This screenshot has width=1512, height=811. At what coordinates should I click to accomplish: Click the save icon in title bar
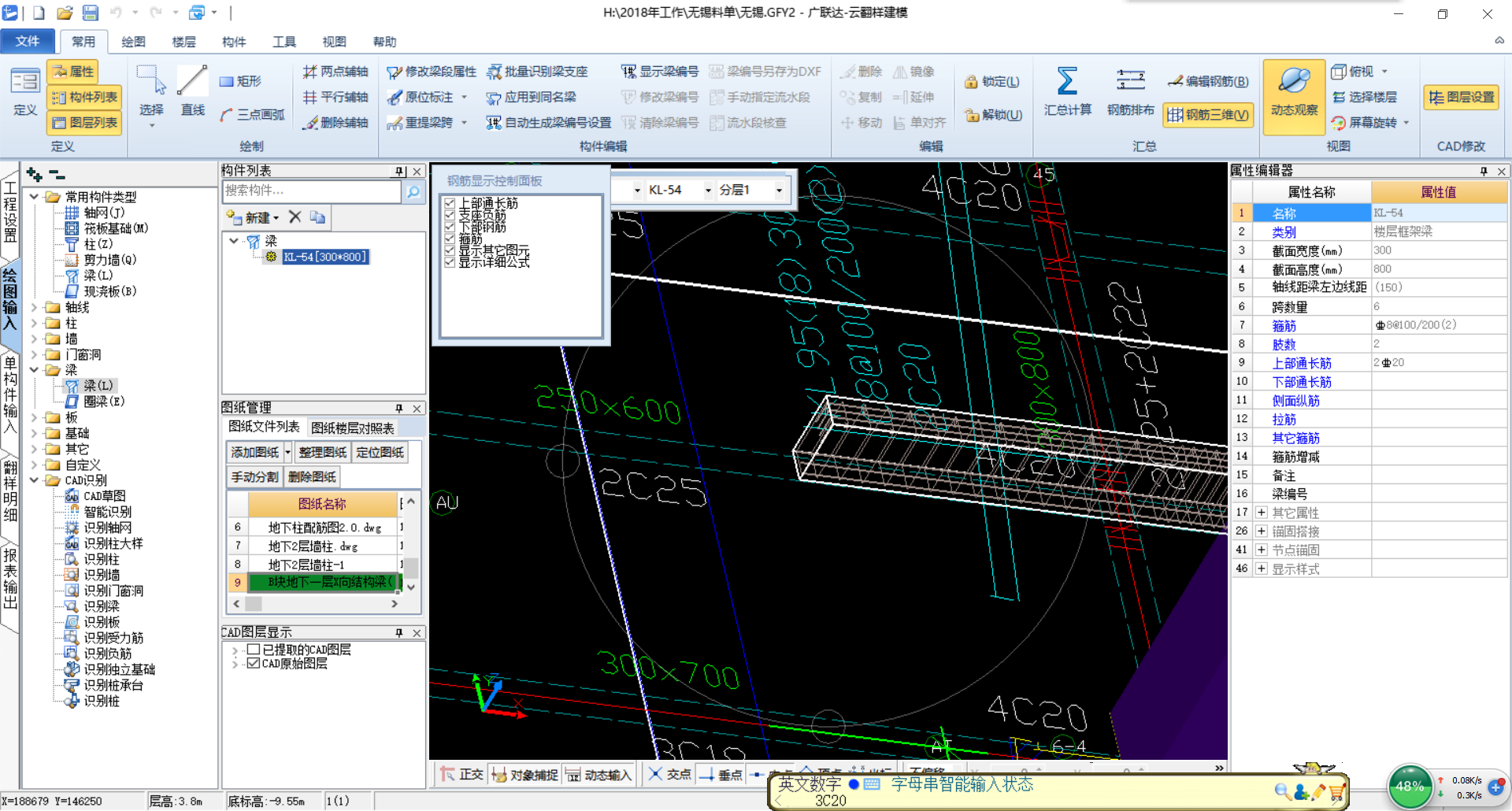[x=90, y=13]
